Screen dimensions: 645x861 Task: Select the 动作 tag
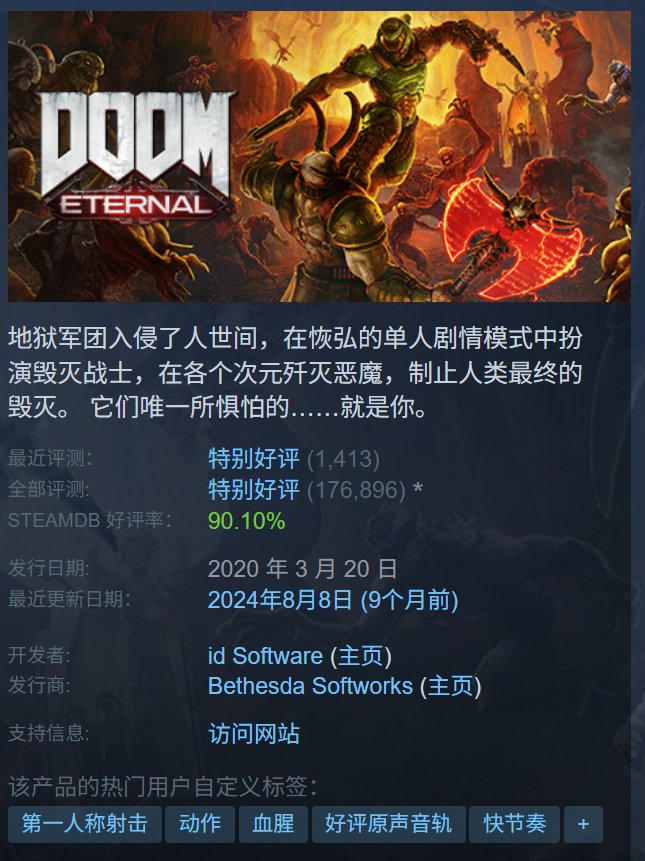click(x=200, y=824)
